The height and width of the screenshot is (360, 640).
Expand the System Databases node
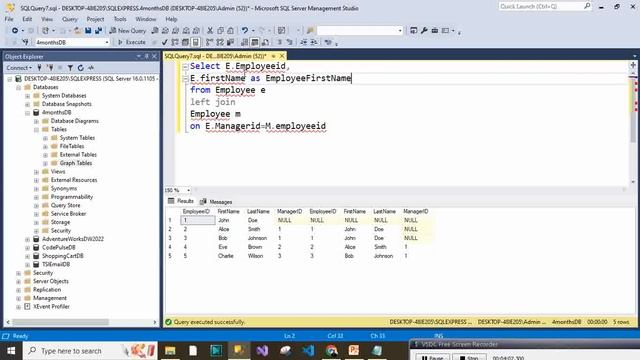coord(27,96)
